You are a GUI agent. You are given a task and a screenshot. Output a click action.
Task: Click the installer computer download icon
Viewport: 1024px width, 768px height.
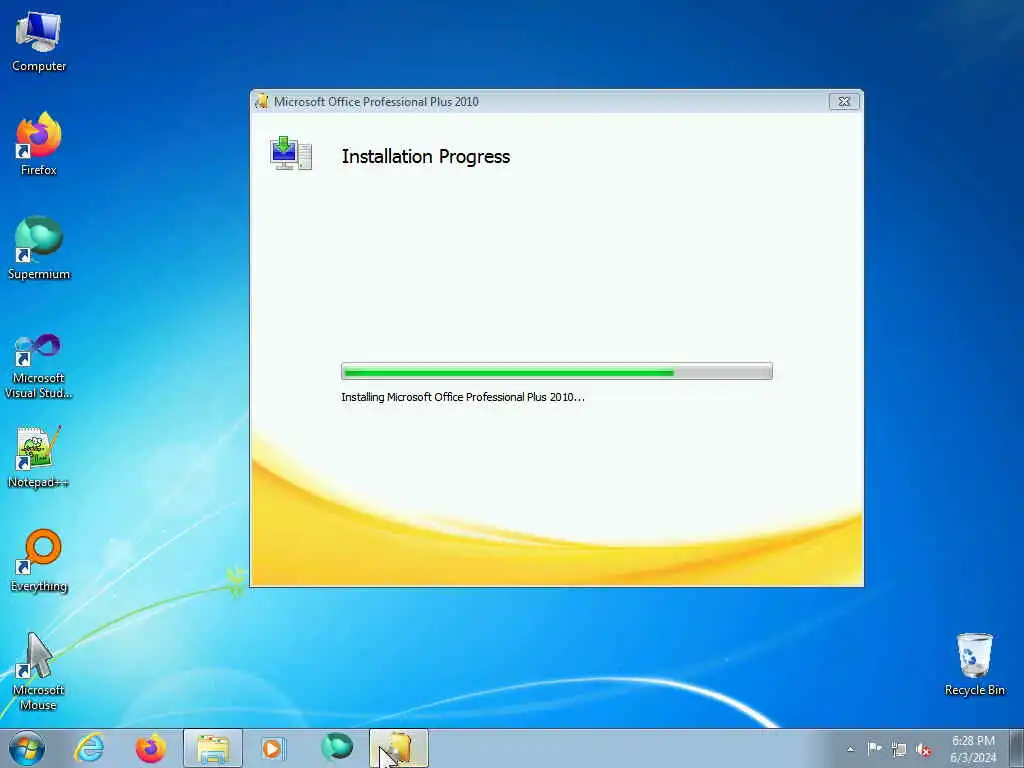(291, 153)
